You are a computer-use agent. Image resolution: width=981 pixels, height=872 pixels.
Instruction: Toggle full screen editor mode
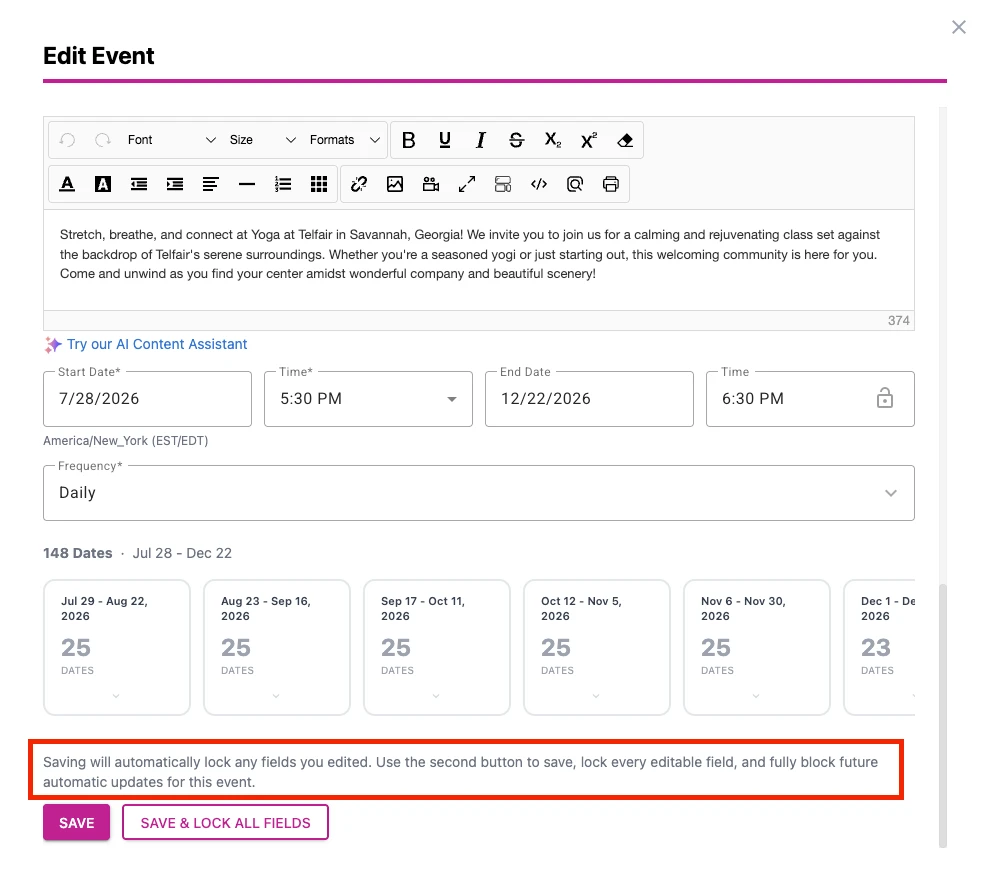point(467,185)
